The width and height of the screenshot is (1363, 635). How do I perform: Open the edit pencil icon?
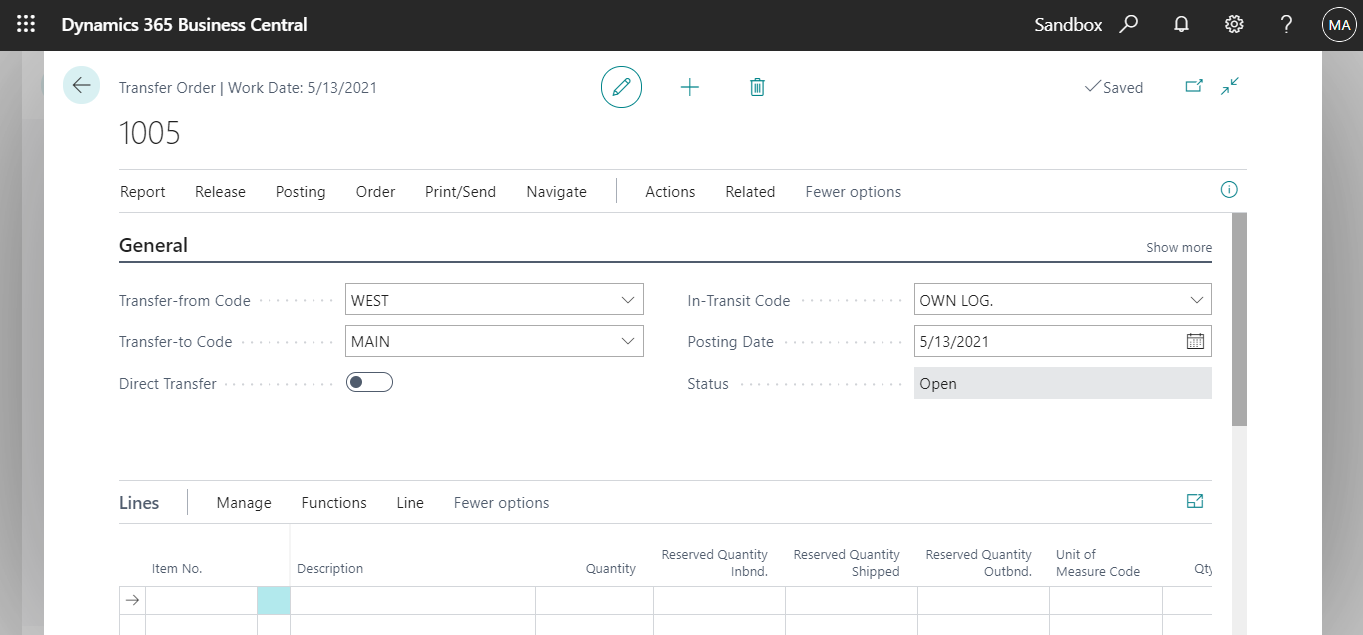pyautogui.click(x=621, y=87)
